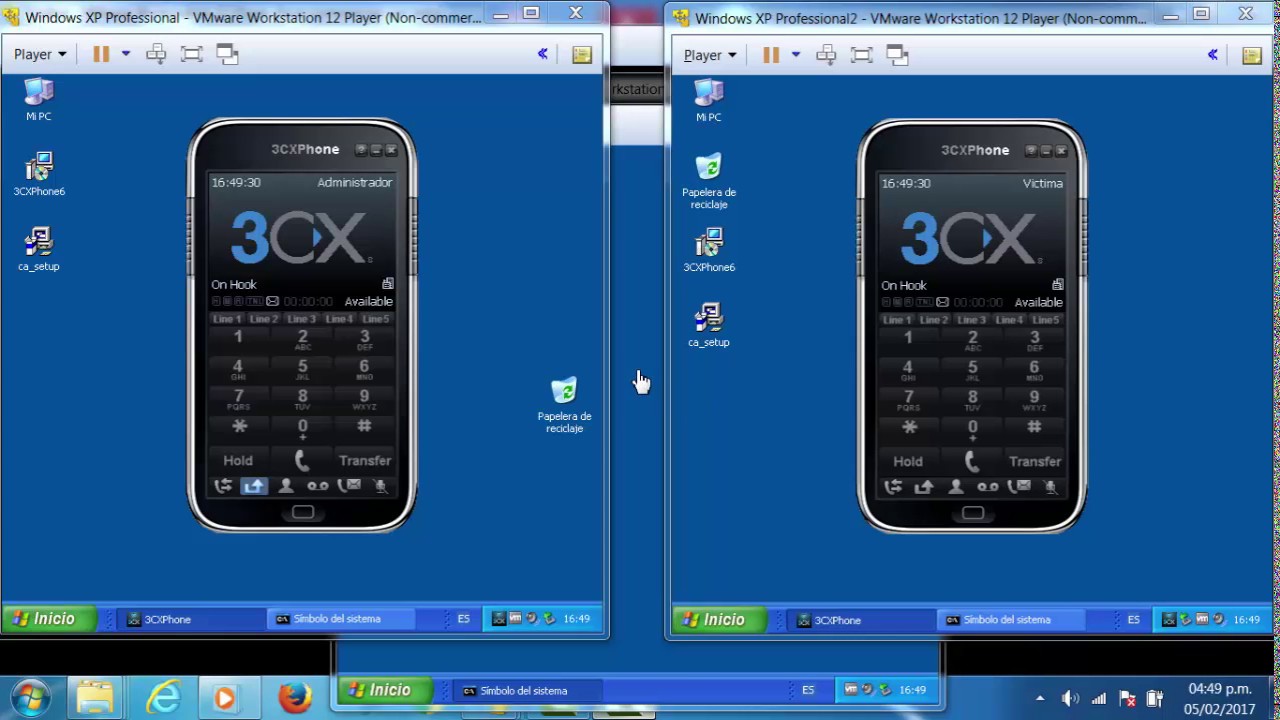Open call history icon on Victima phone

893,487
